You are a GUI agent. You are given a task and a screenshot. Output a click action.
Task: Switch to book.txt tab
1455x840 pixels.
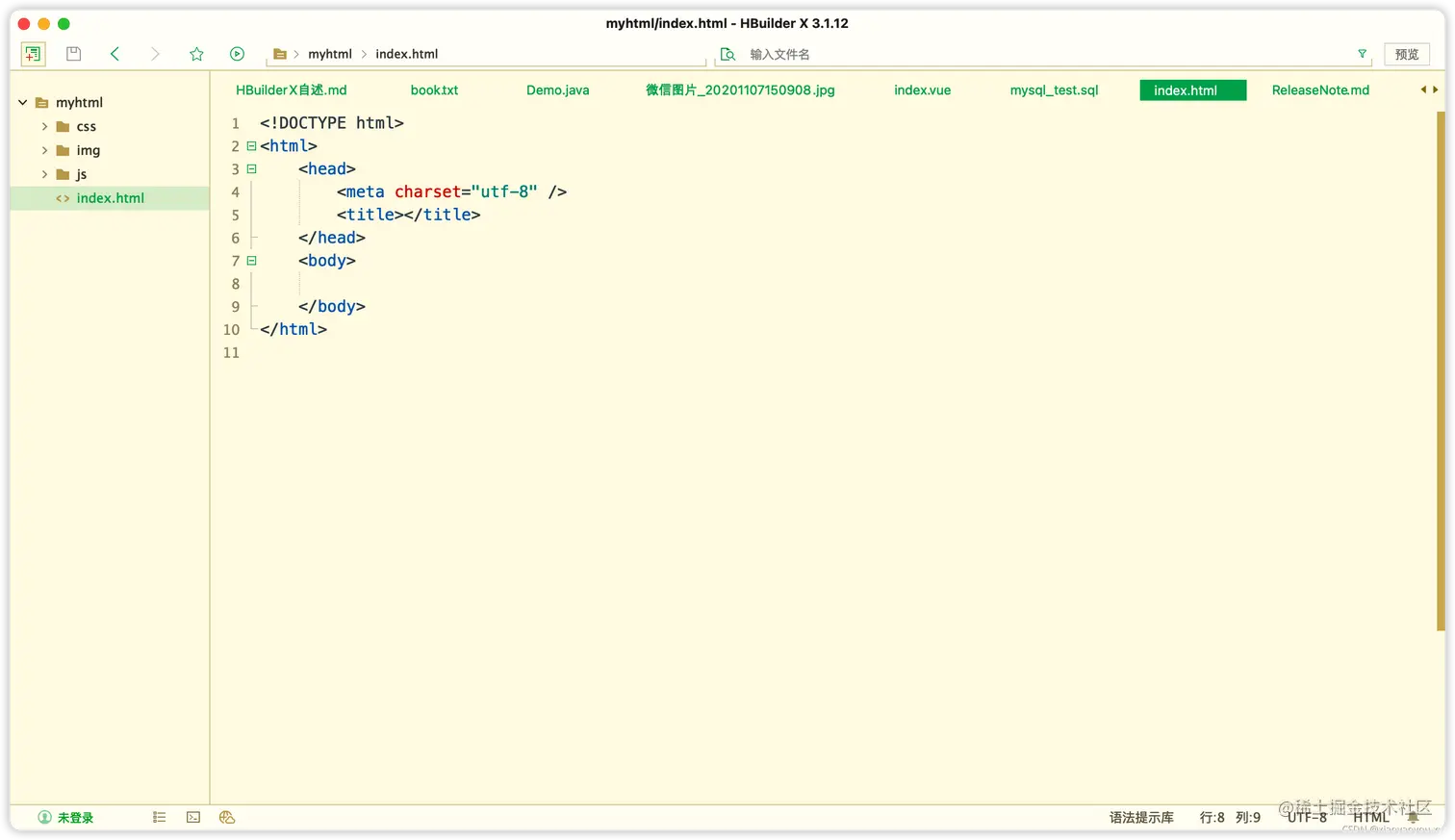(x=434, y=90)
